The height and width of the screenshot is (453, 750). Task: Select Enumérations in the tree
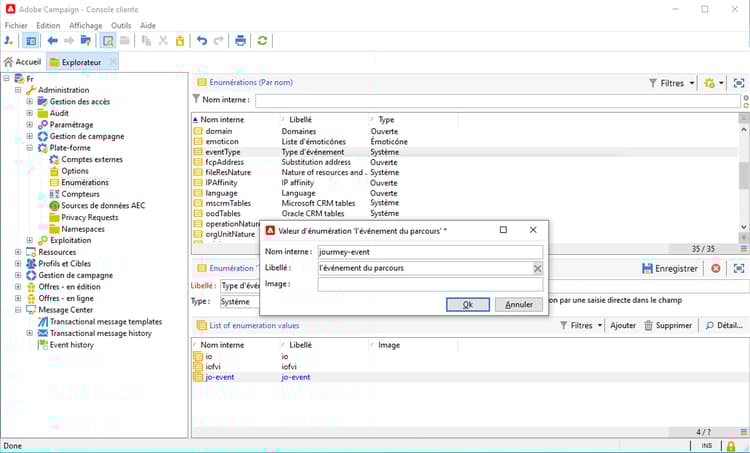pyautogui.click(x=85, y=182)
